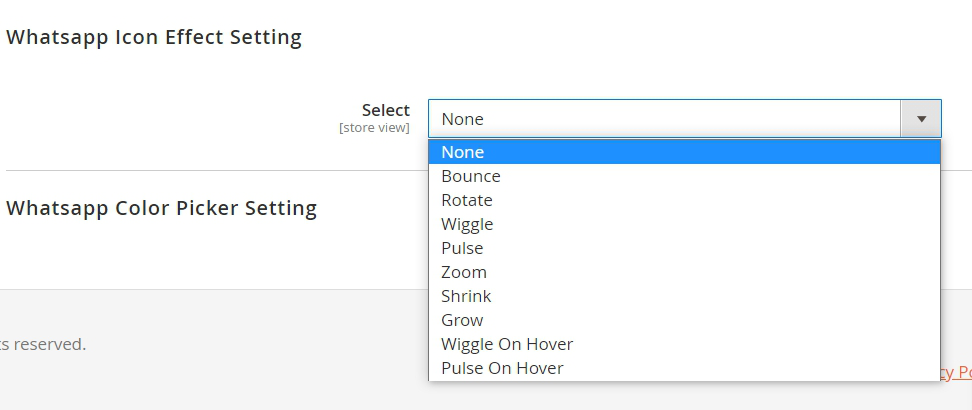Choose the Wiggle effect option
Image resolution: width=972 pixels, height=410 pixels.
coord(467,224)
